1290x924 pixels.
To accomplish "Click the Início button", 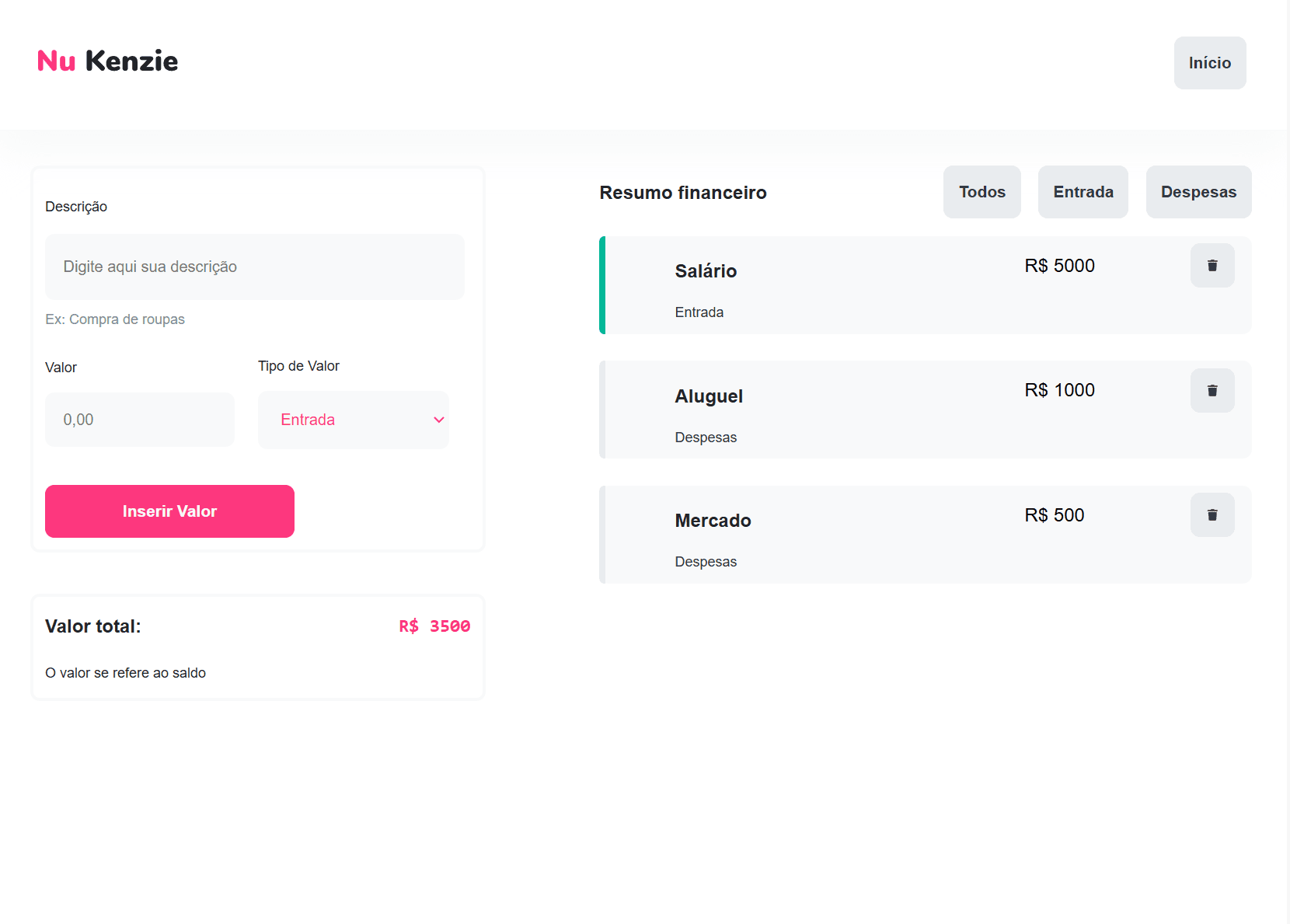I will 1210,63.
